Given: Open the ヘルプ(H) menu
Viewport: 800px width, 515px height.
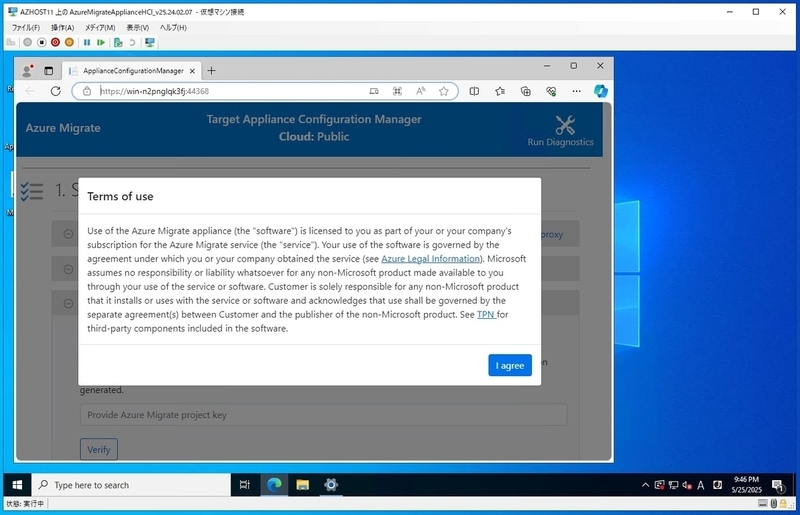Looking at the screenshot, I should pyautogui.click(x=173, y=28).
